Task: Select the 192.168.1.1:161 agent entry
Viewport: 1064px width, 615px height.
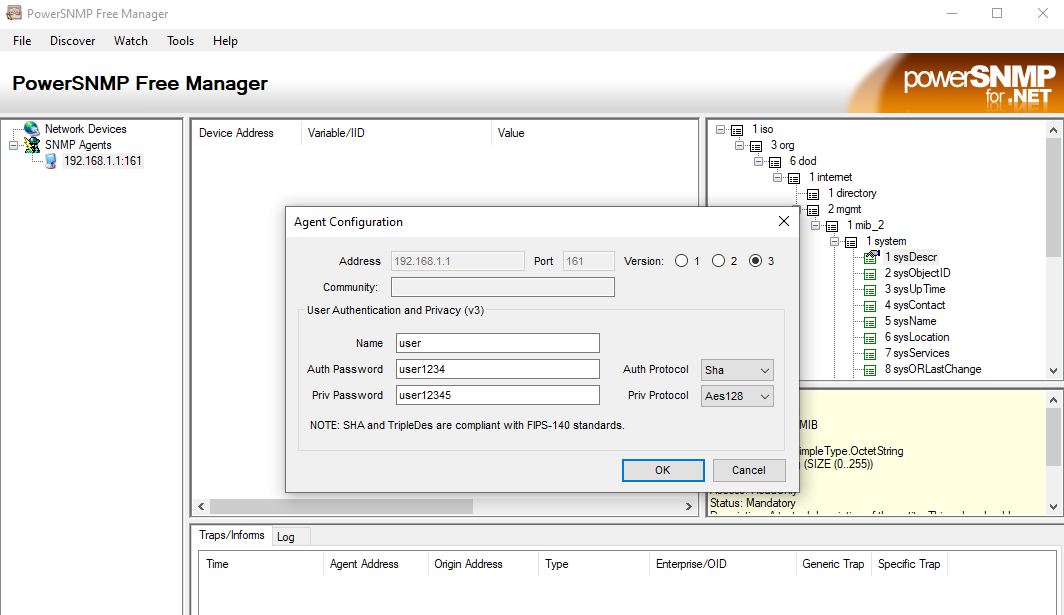Action: point(102,161)
